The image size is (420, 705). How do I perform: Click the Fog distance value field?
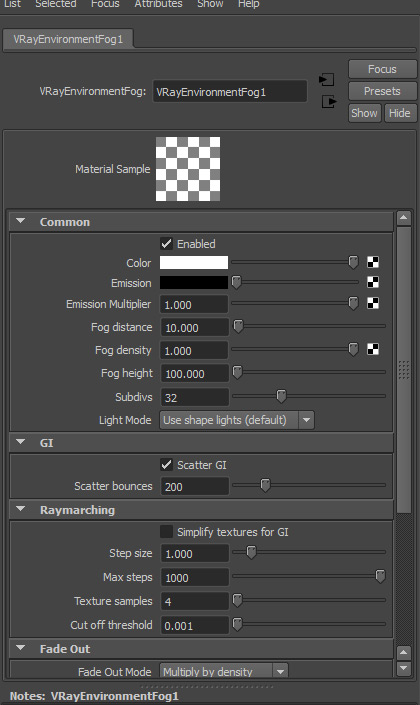(194, 327)
